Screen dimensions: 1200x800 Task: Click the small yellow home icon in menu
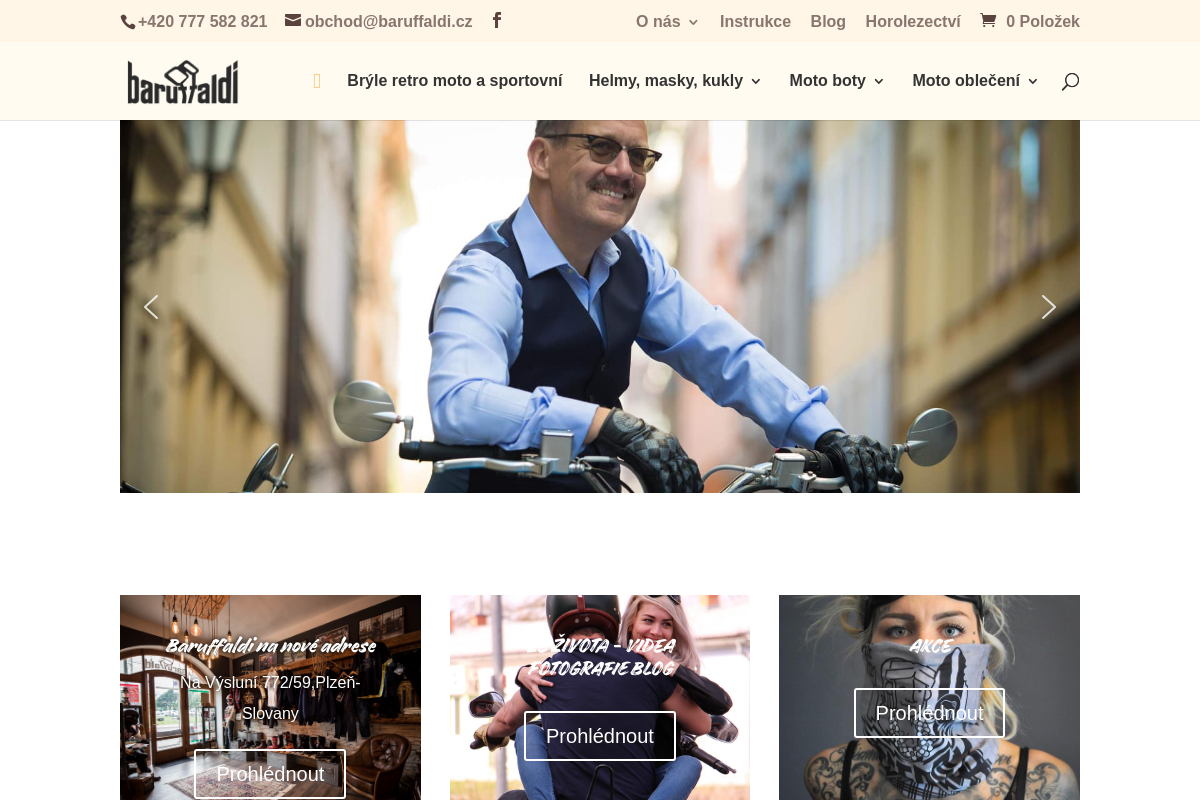[x=317, y=81]
